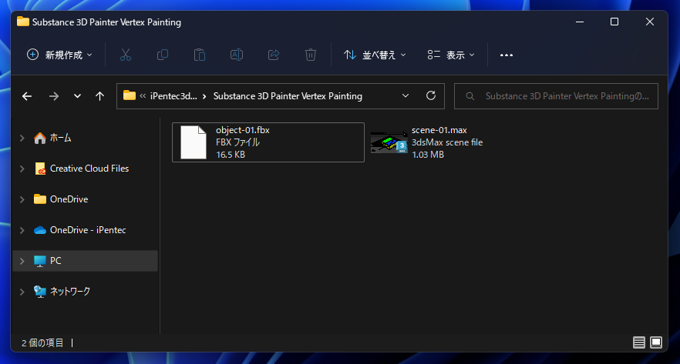
Task: Click the folder icon in title bar
Action: (x=23, y=22)
